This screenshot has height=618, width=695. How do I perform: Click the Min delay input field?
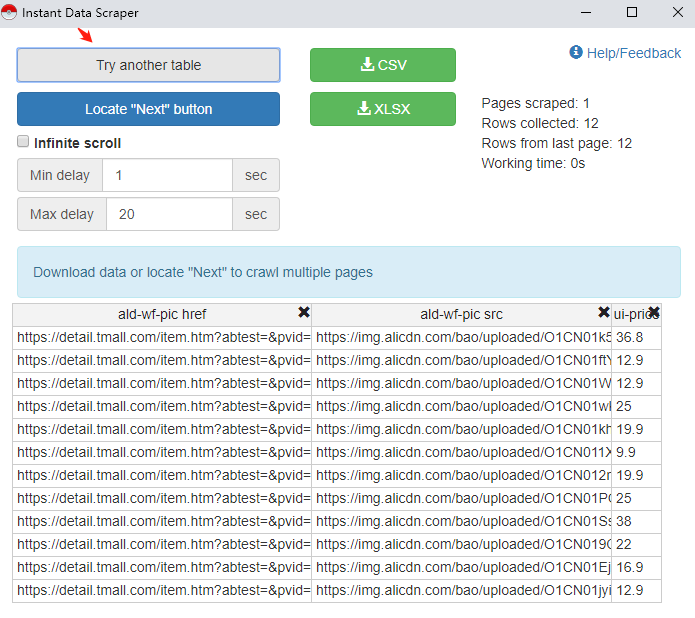tap(167, 175)
